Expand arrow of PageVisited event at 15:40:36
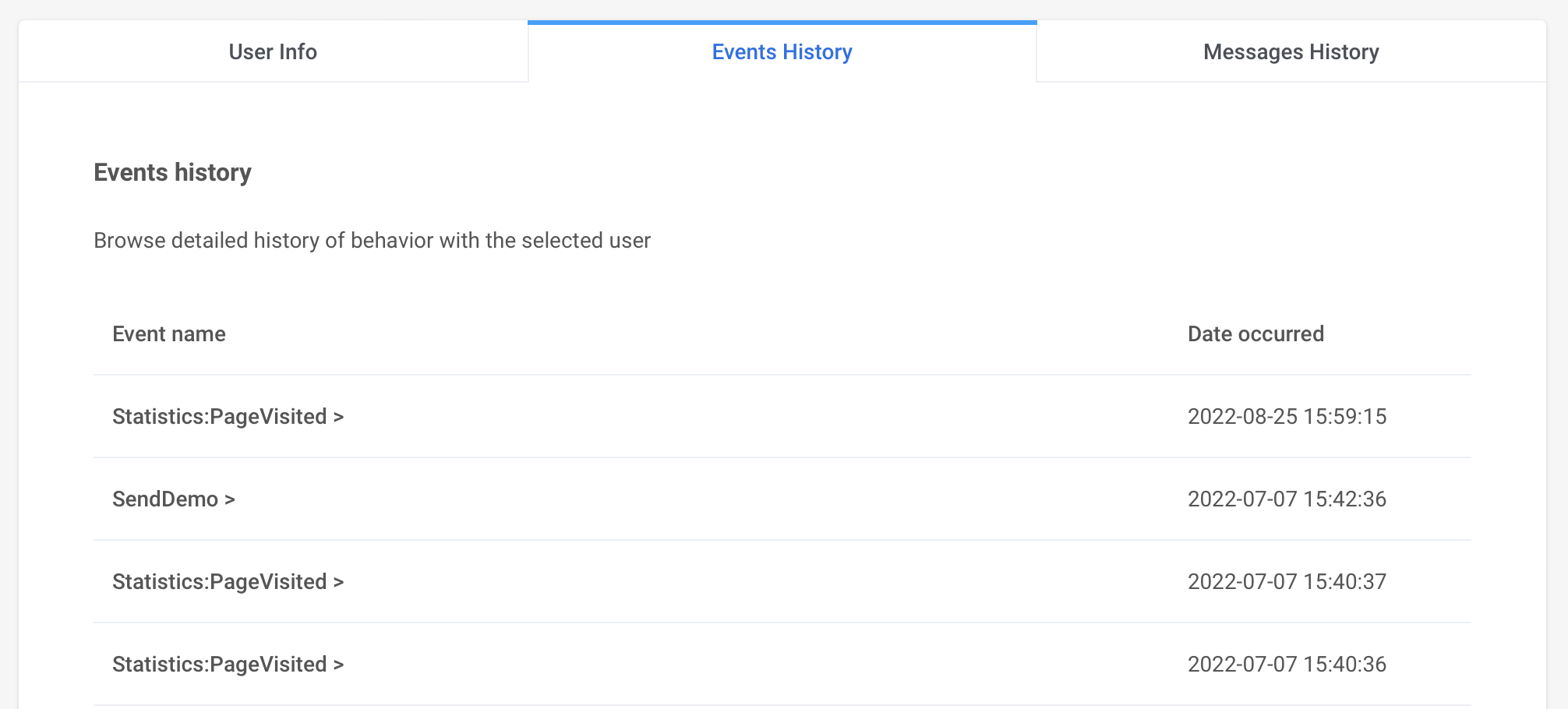 338,665
